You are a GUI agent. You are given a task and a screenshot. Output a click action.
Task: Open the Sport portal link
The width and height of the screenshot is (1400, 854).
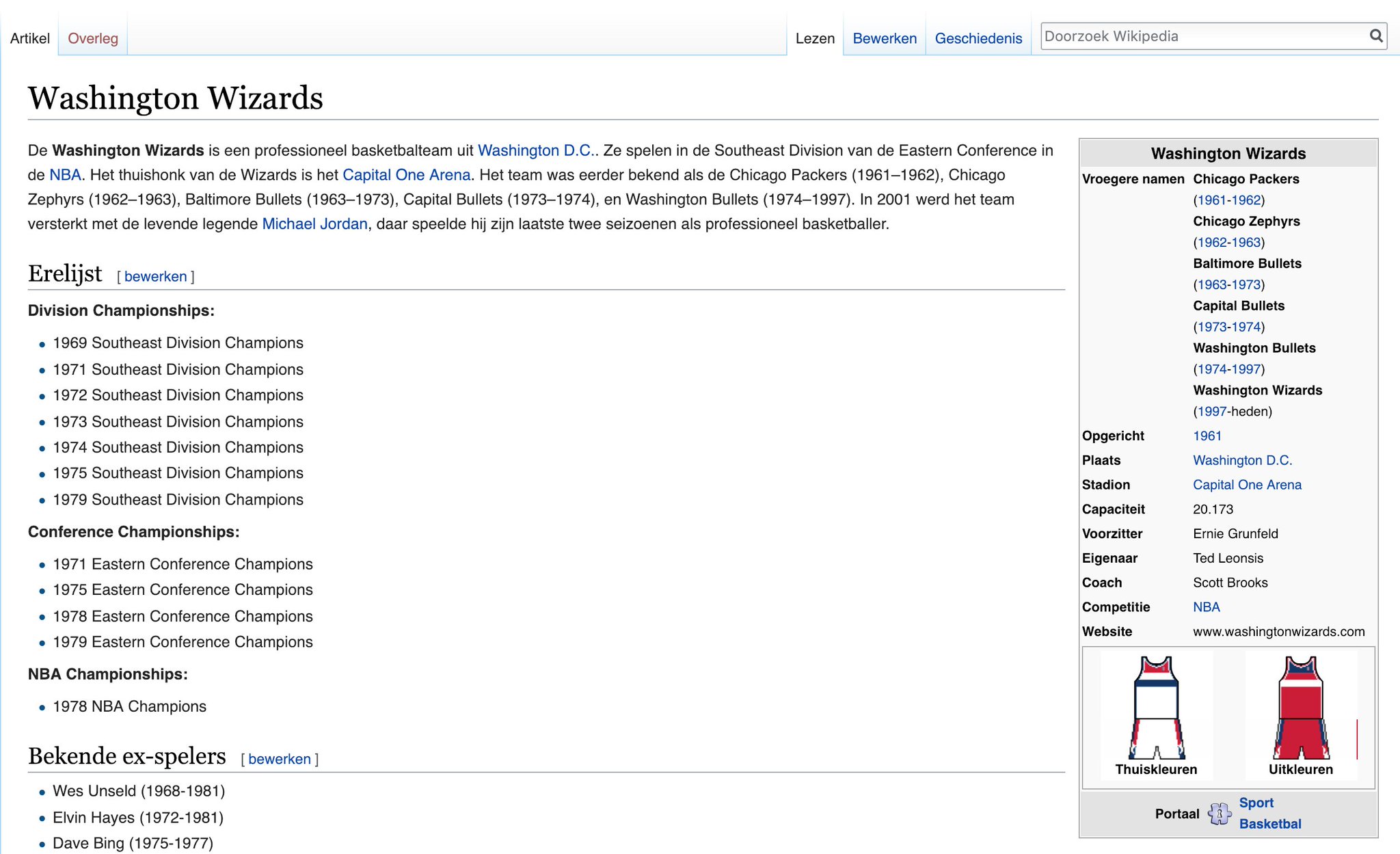click(1256, 803)
